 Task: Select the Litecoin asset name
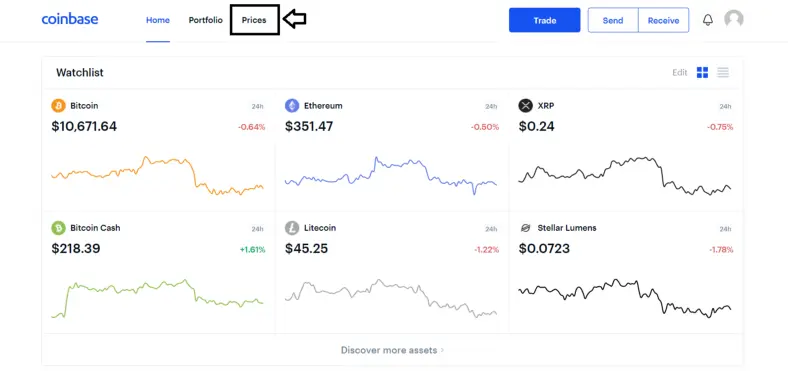click(x=320, y=228)
